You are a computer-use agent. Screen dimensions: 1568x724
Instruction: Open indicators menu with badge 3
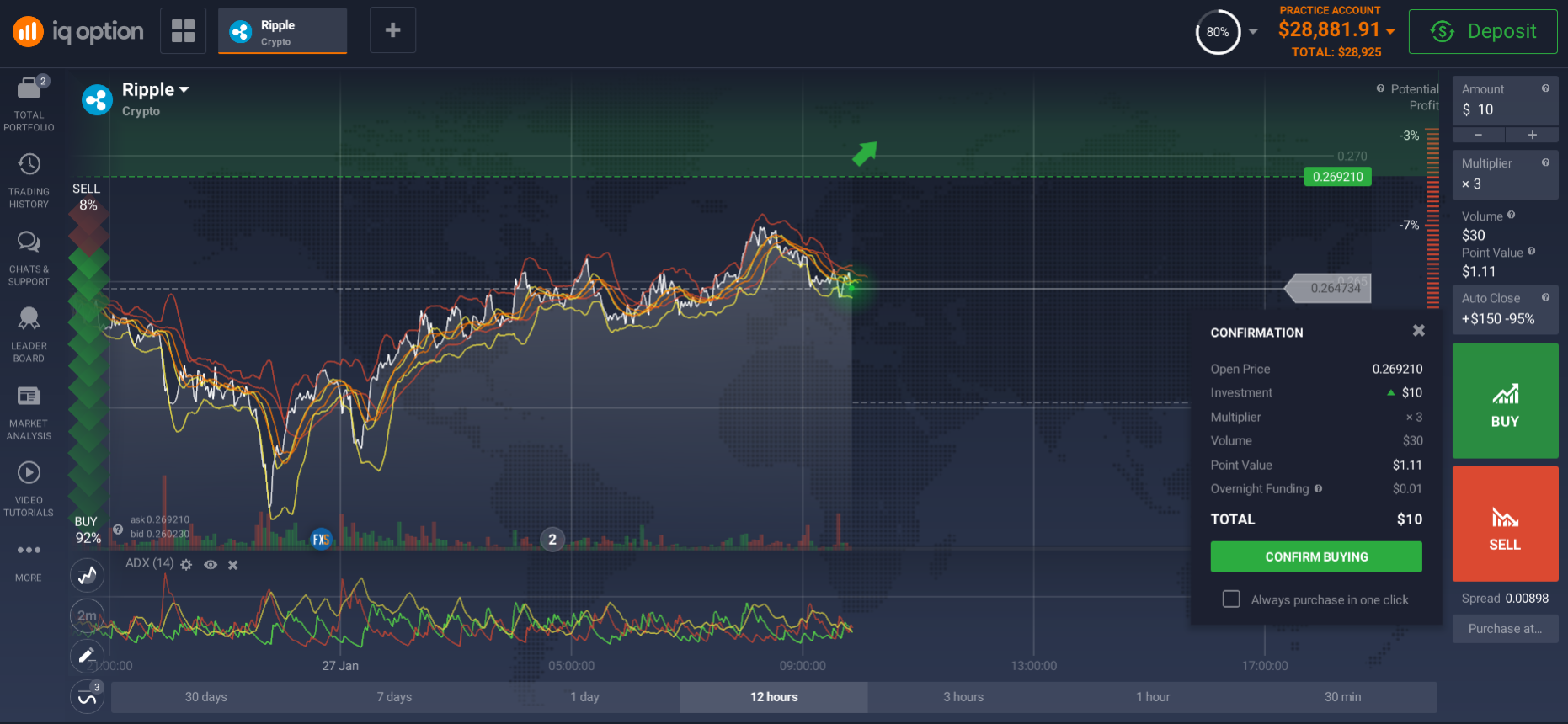(87, 696)
